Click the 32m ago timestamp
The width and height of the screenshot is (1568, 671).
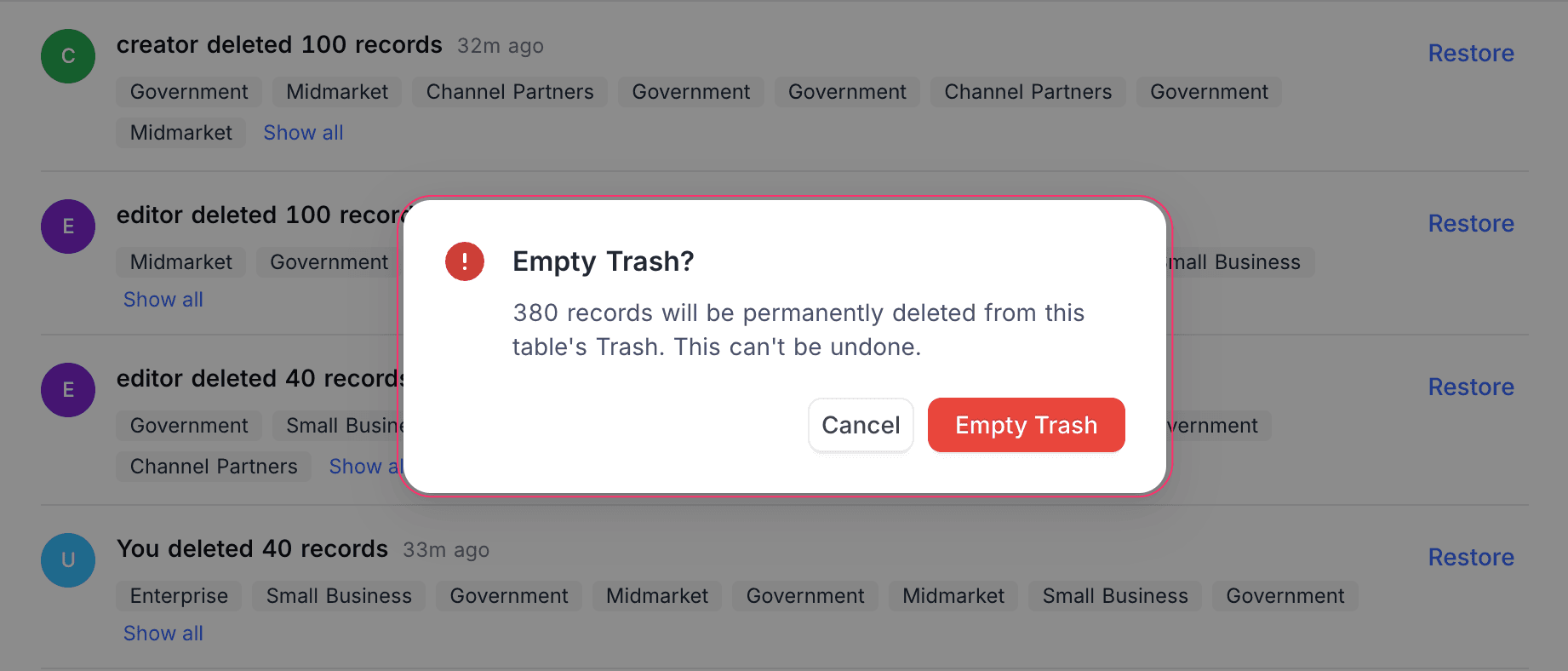[500, 46]
